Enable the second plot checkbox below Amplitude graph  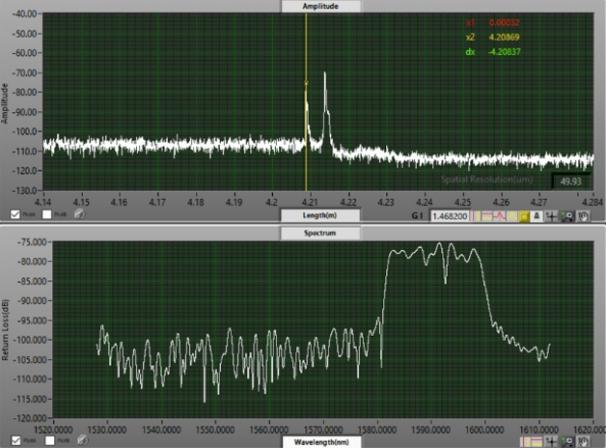(47, 214)
